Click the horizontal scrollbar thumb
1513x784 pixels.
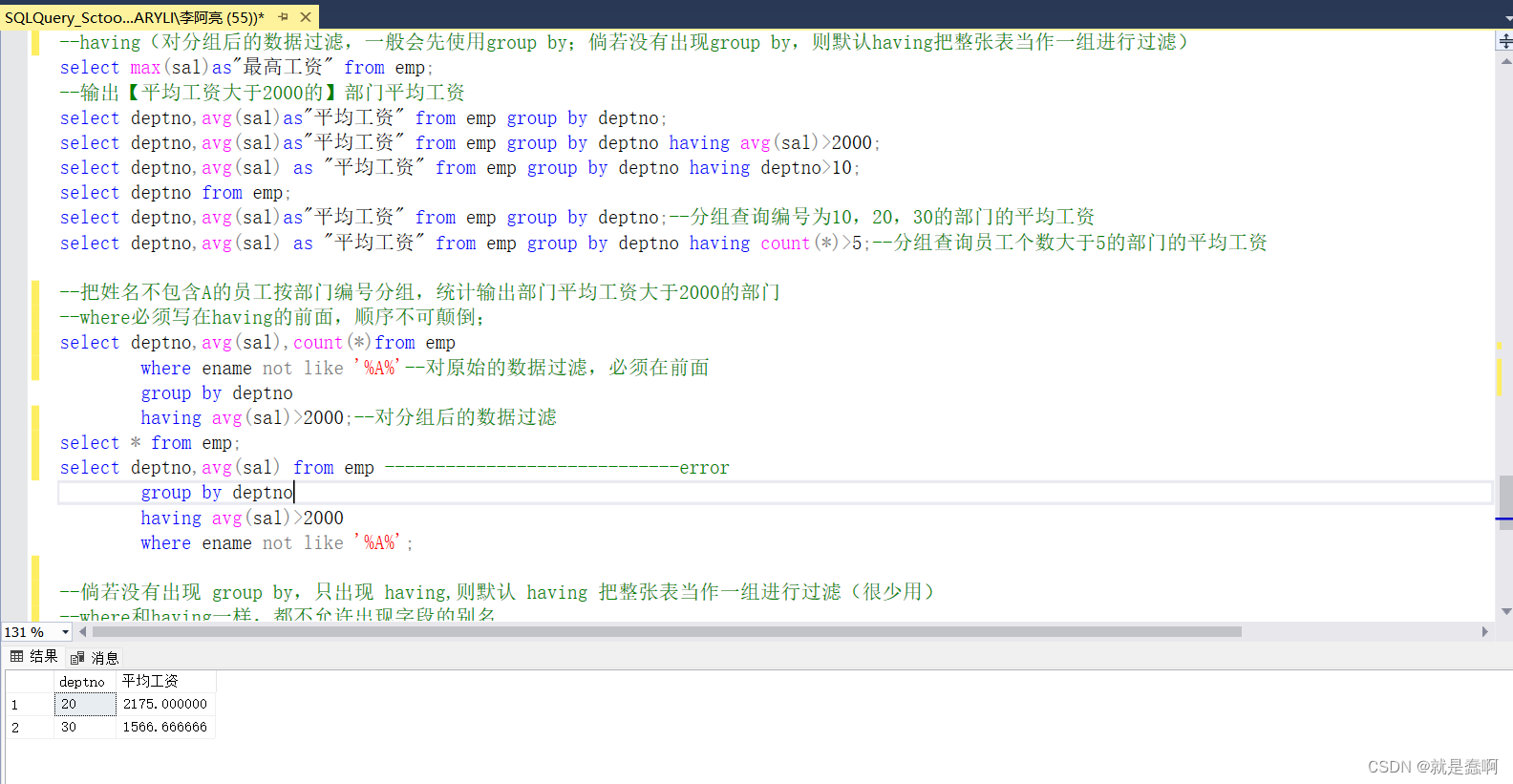pos(667,632)
